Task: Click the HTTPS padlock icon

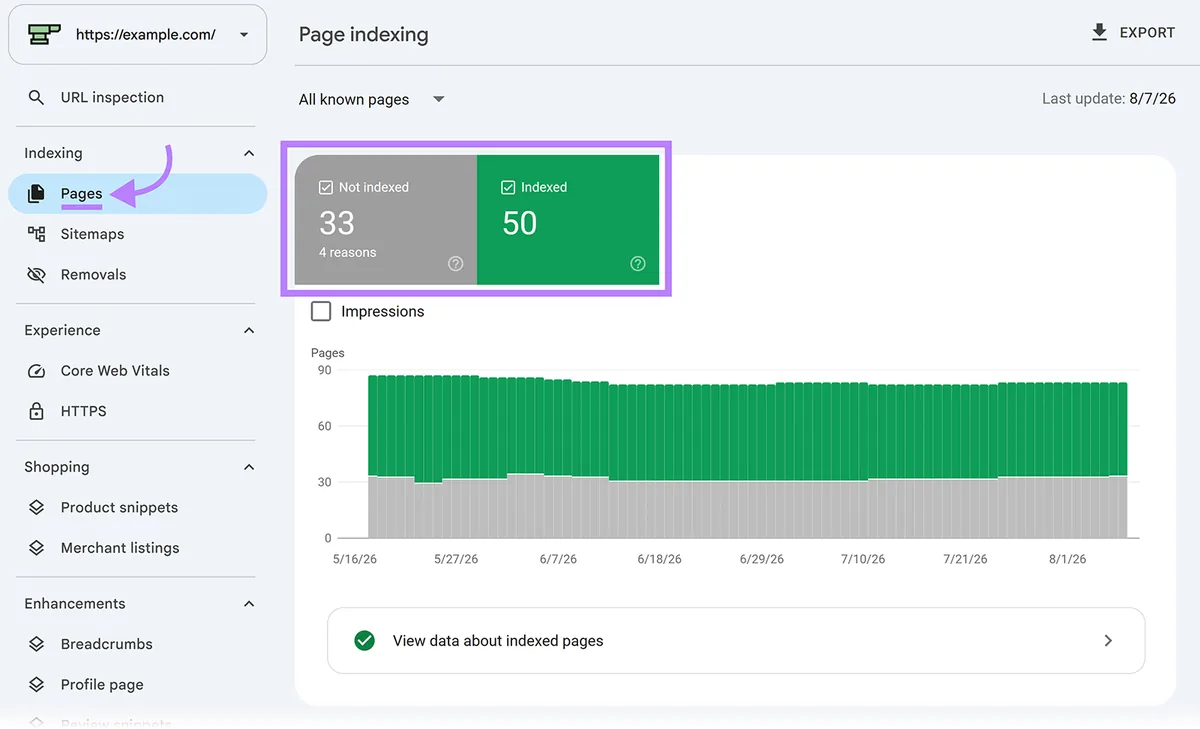Action: pos(36,411)
